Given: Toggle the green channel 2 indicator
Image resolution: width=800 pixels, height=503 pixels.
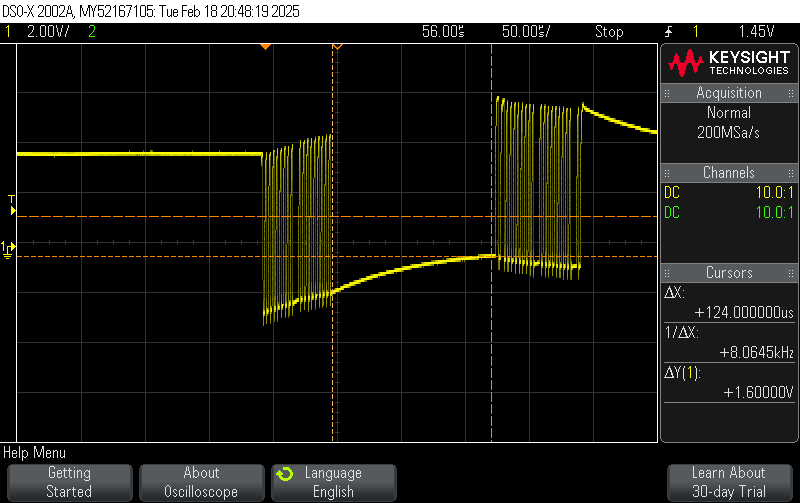Looking at the screenshot, I should click(x=92, y=32).
